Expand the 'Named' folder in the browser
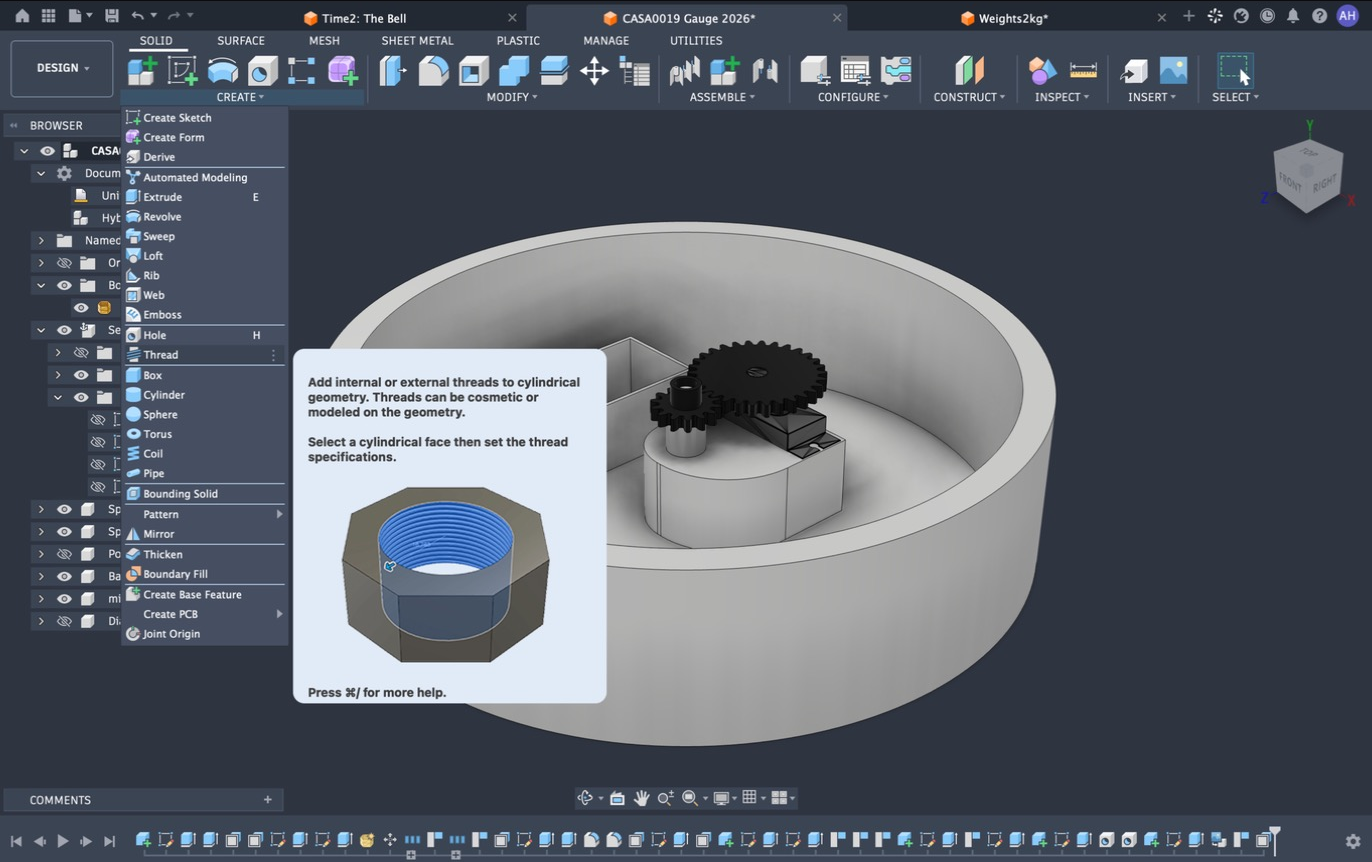 pos(41,240)
